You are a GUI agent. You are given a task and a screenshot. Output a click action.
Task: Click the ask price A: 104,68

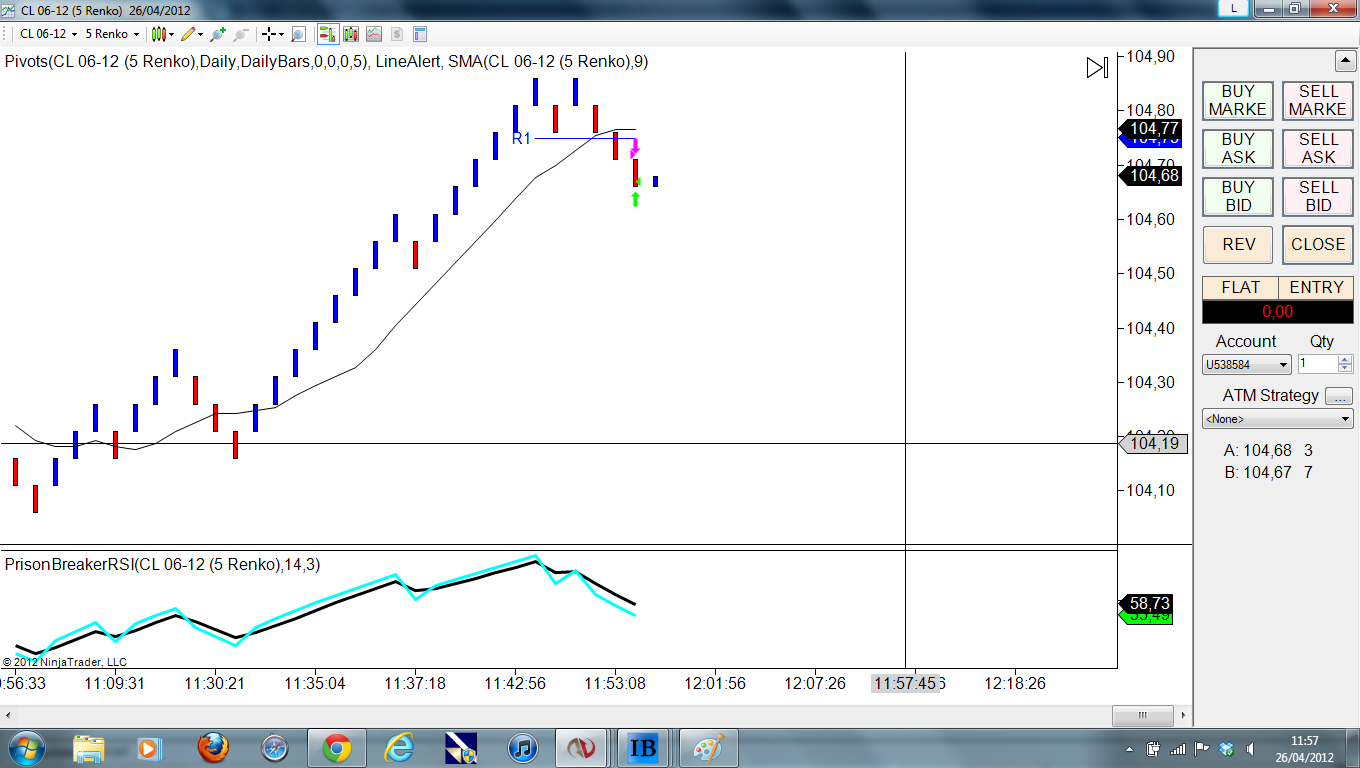point(1257,451)
